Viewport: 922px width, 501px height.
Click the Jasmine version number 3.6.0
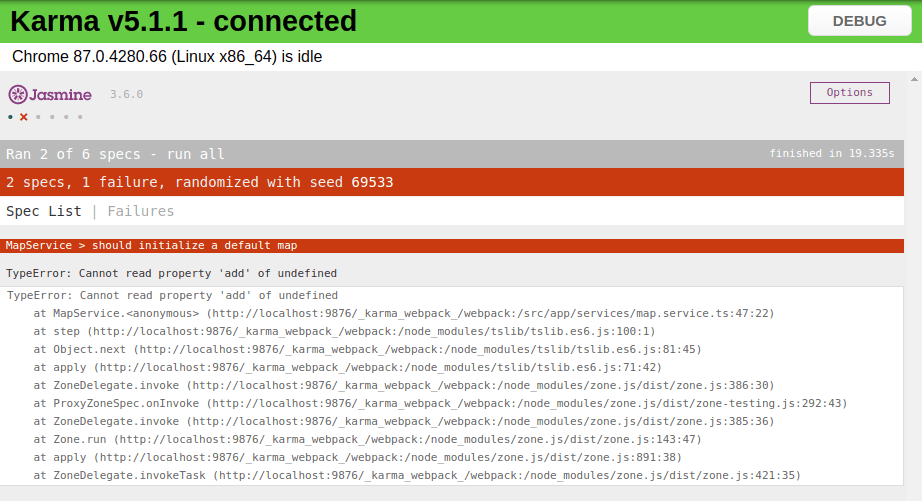pyautogui.click(x=126, y=94)
